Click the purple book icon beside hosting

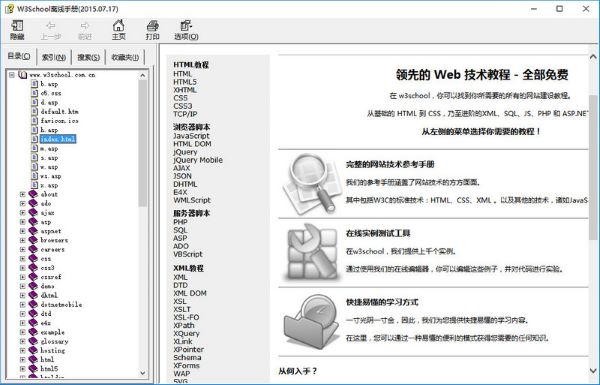(33, 350)
